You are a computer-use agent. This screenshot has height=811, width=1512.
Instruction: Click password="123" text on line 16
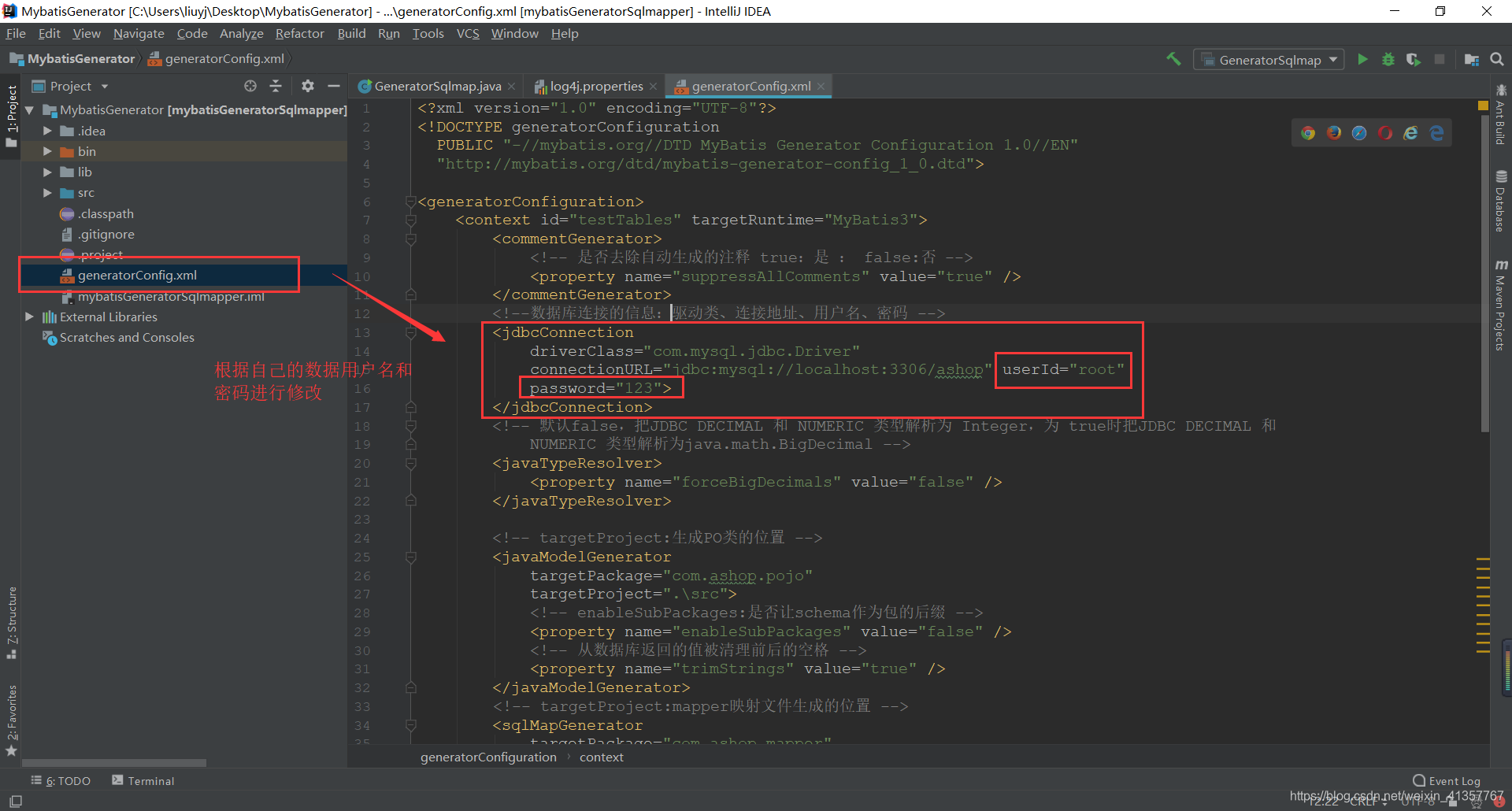tap(595, 388)
